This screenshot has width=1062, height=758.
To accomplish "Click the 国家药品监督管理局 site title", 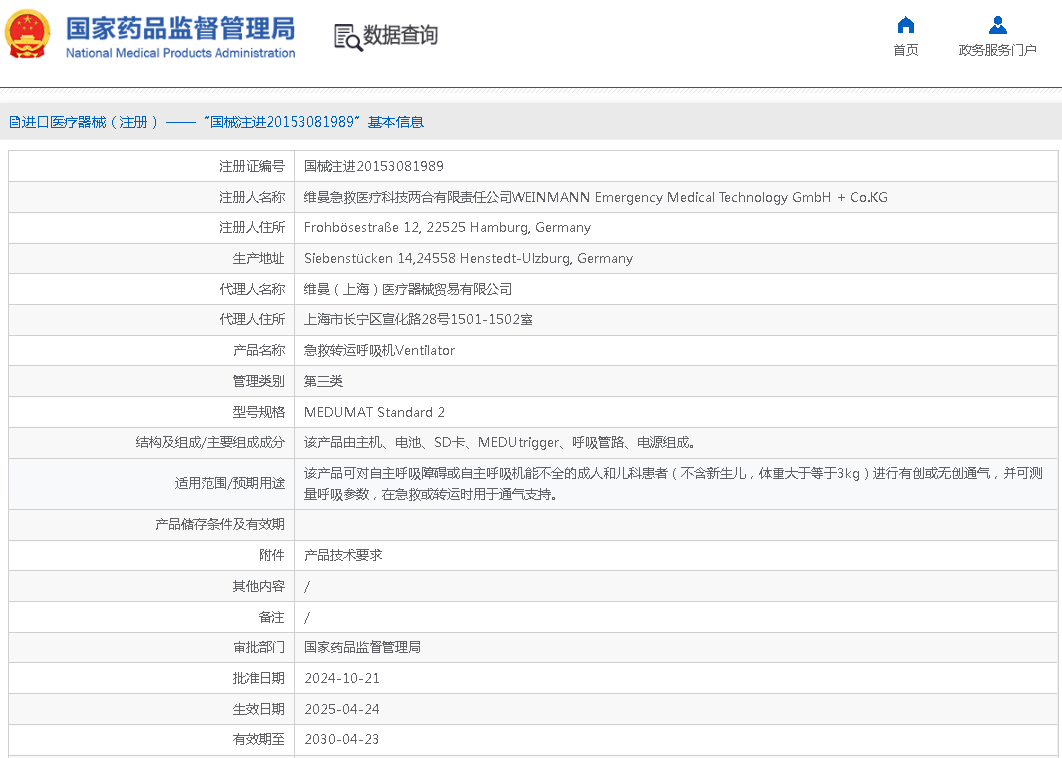I will click(180, 26).
